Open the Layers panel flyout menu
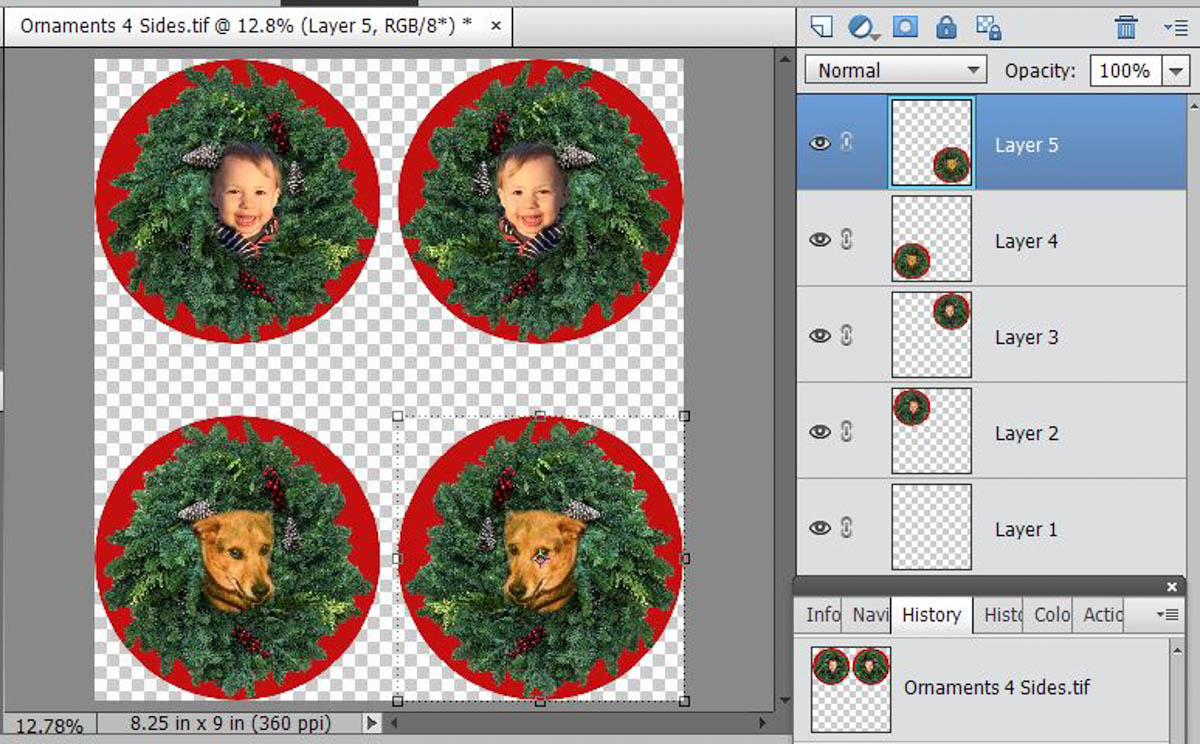Viewport: 1200px width, 744px height. [x=1175, y=28]
